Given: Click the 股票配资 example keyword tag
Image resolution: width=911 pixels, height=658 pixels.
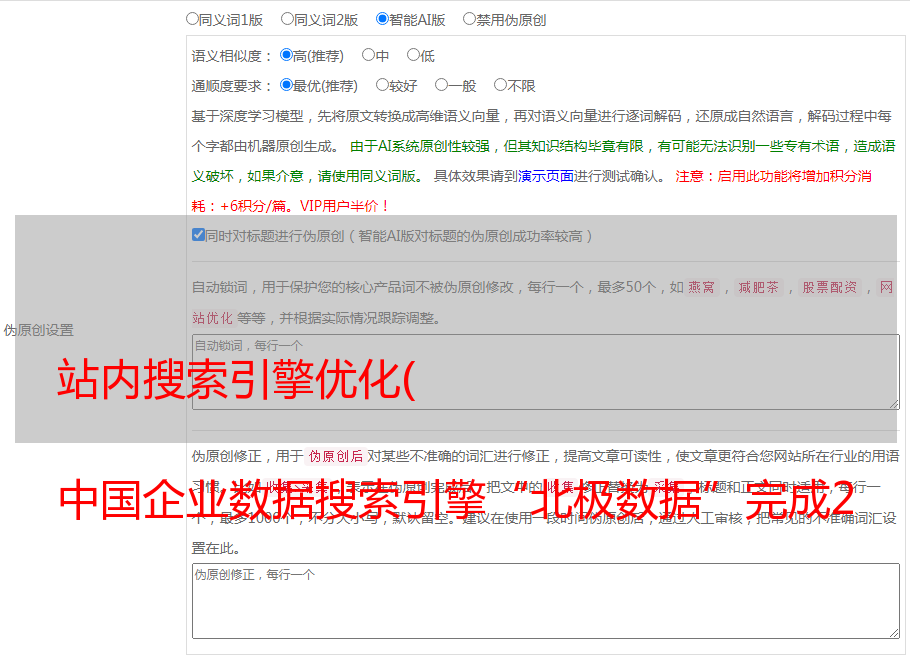Looking at the screenshot, I should coord(830,287).
